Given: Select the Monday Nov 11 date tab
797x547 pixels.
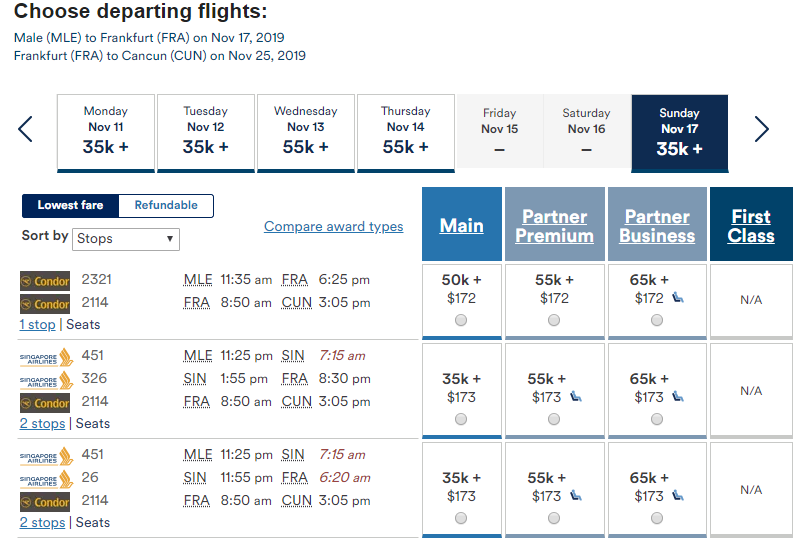Looking at the screenshot, I should (x=106, y=131).
